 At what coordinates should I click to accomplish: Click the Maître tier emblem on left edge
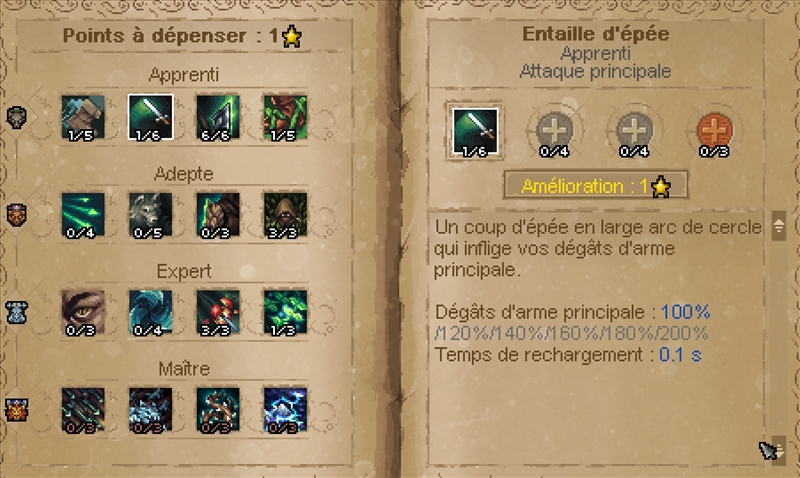(16, 410)
